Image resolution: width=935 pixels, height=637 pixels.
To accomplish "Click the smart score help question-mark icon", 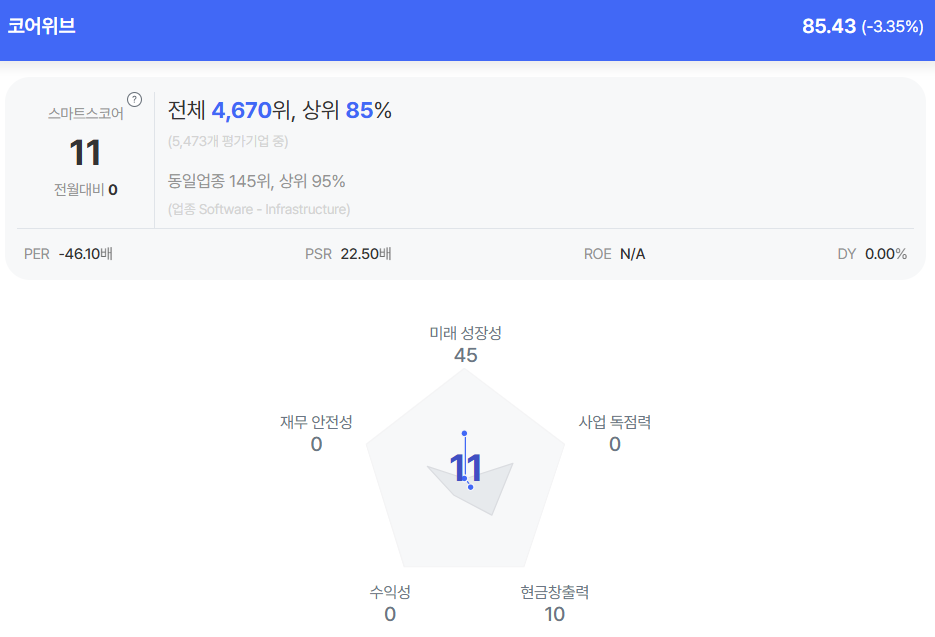I will pos(135,99).
